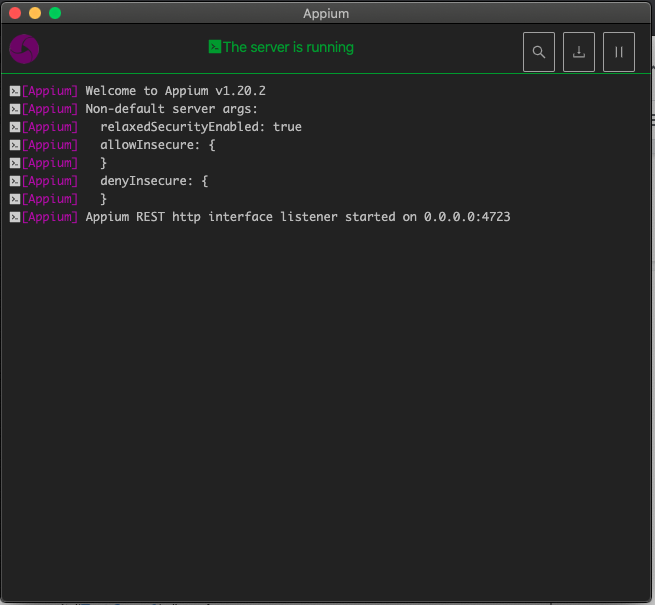This screenshot has height=605, width=655.
Task: Open the Appium inspector session search
Action: click(539, 52)
